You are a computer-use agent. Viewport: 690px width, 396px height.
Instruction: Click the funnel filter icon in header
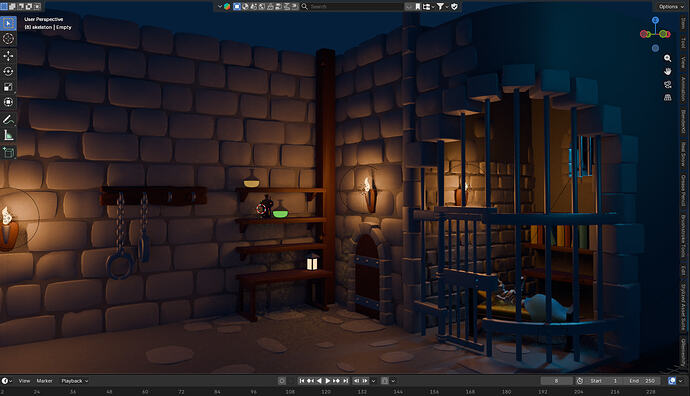pos(440,7)
